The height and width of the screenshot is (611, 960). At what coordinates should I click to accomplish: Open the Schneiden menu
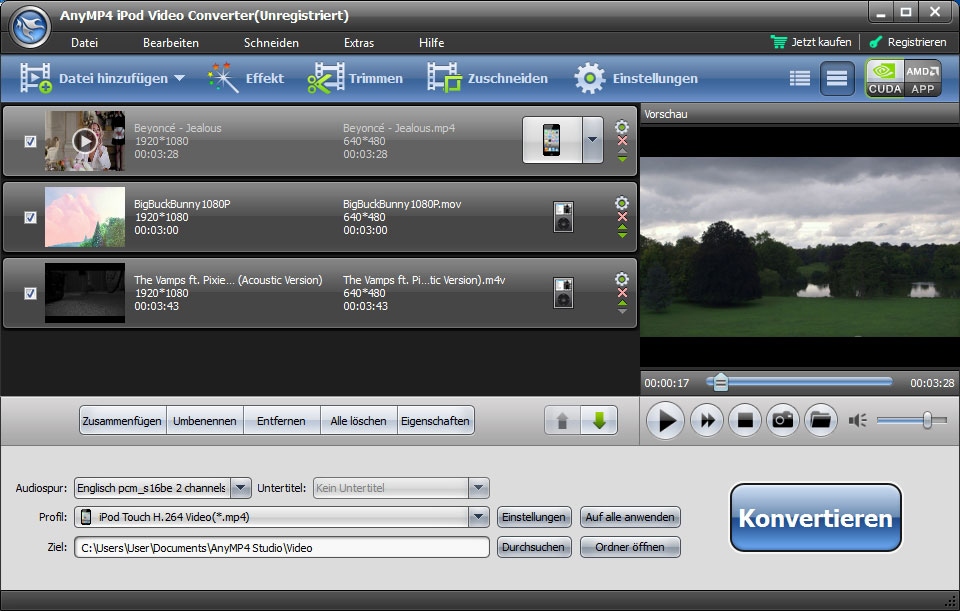pos(271,43)
